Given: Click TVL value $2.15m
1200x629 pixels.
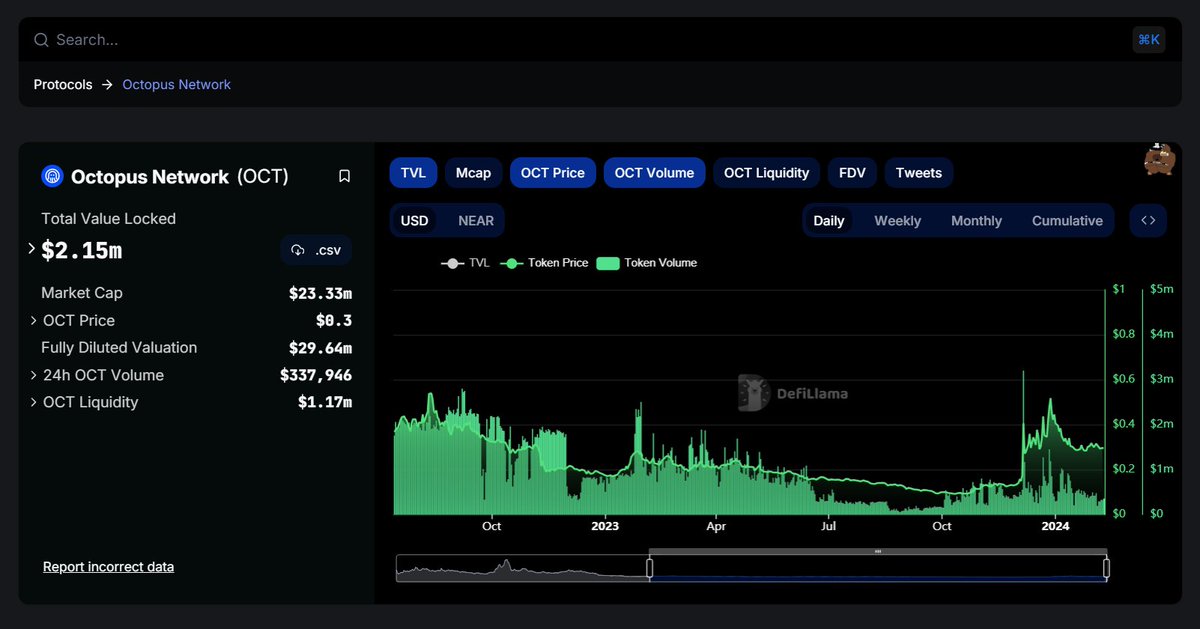Looking at the screenshot, I should (x=81, y=250).
